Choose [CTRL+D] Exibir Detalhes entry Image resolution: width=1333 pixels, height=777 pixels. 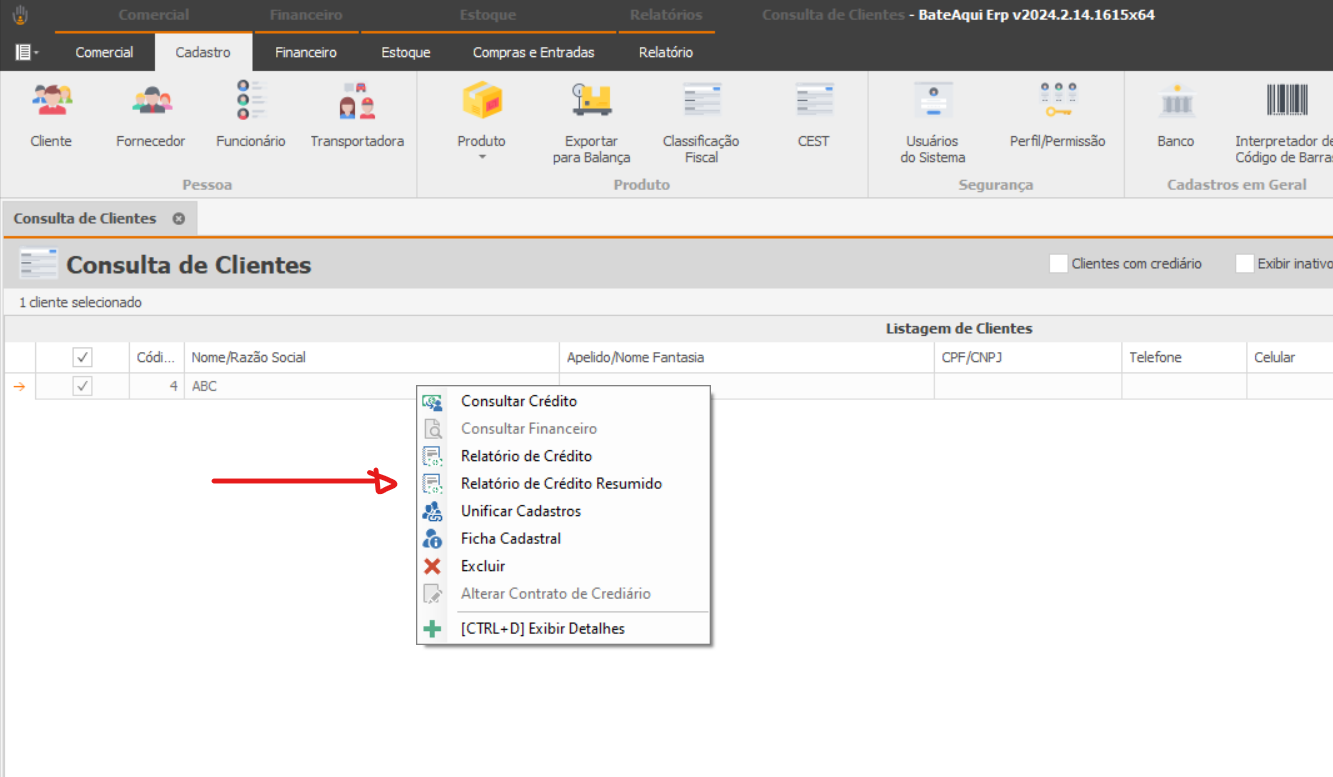(x=563, y=629)
